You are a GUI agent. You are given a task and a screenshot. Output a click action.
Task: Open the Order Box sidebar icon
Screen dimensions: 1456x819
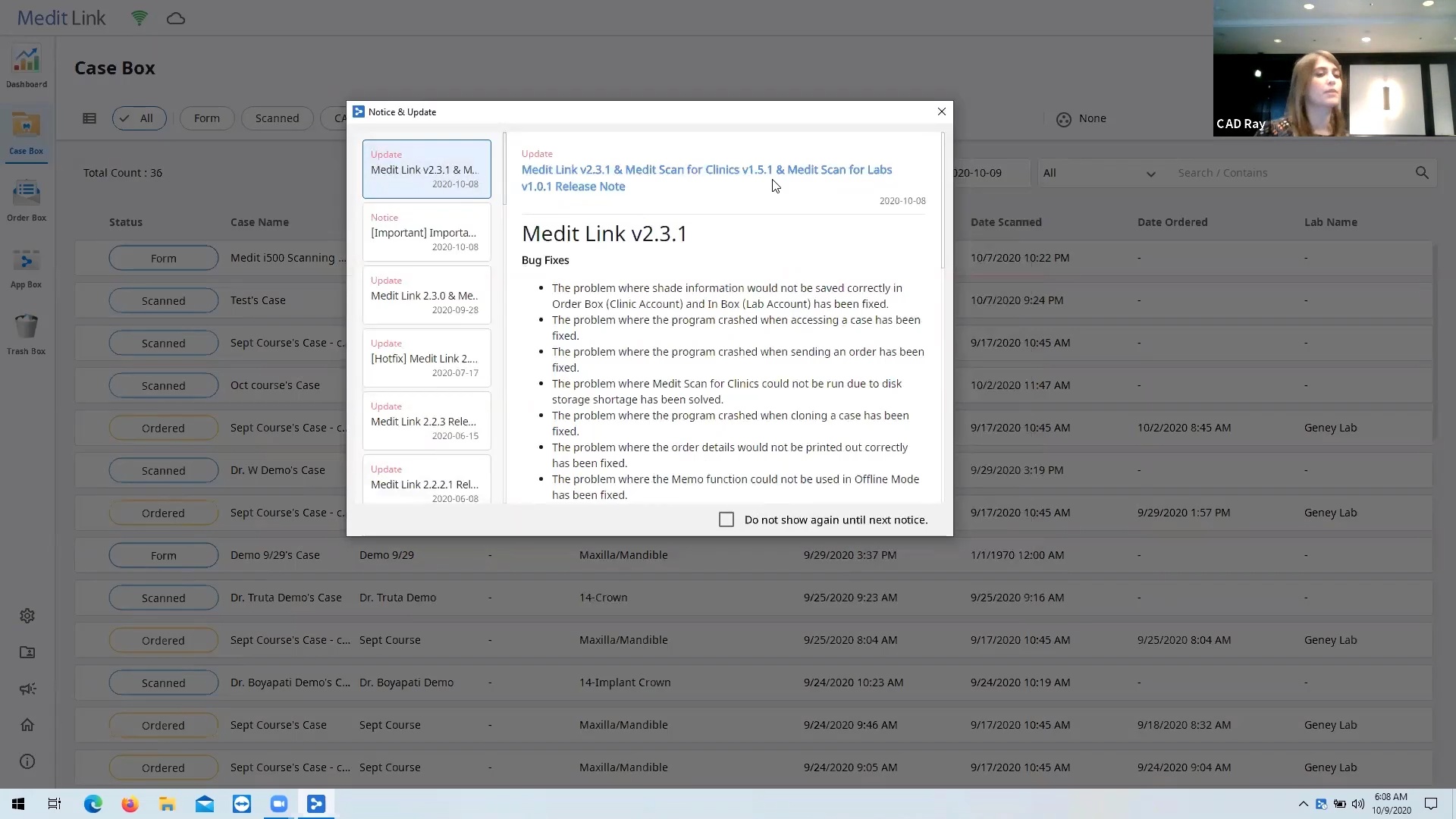click(x=27, y=201)
